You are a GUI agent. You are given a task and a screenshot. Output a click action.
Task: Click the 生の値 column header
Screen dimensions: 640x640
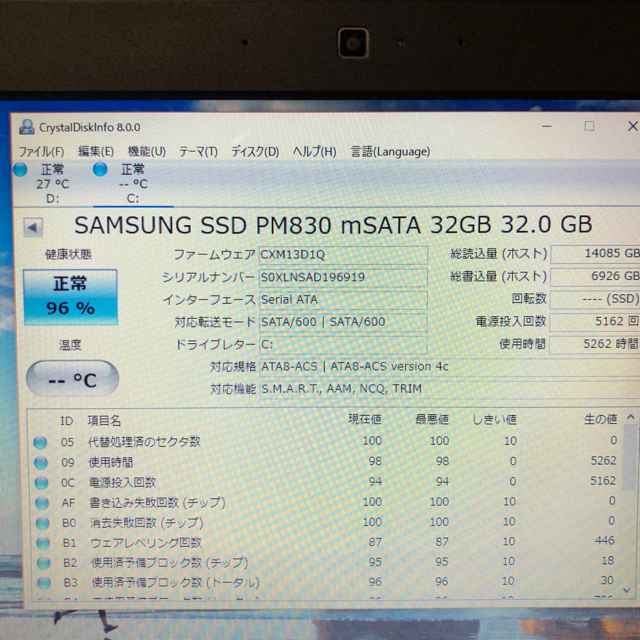click(600, 419)
